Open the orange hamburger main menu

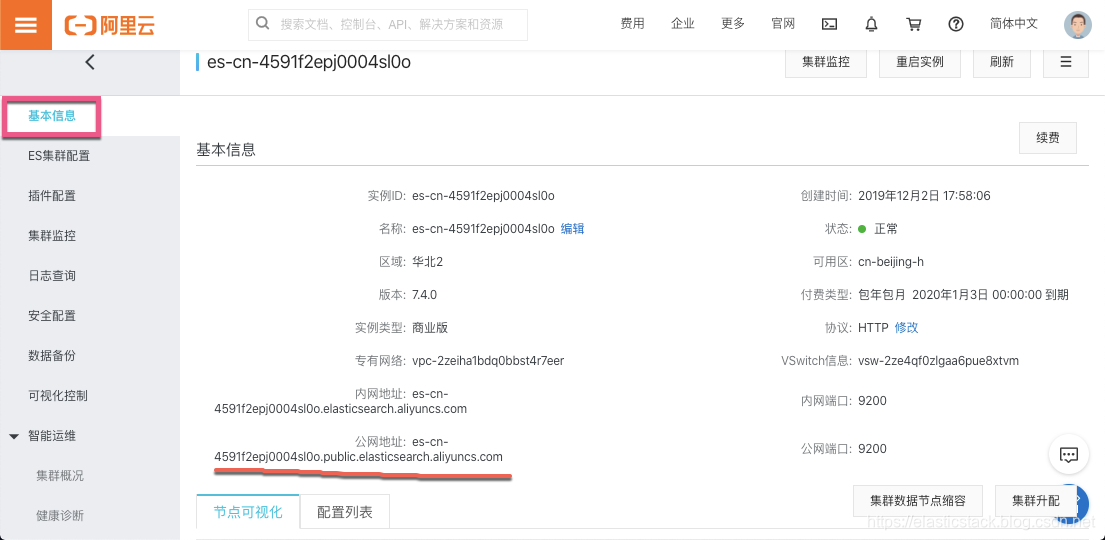pyautogui.click(x=25, y=25)
